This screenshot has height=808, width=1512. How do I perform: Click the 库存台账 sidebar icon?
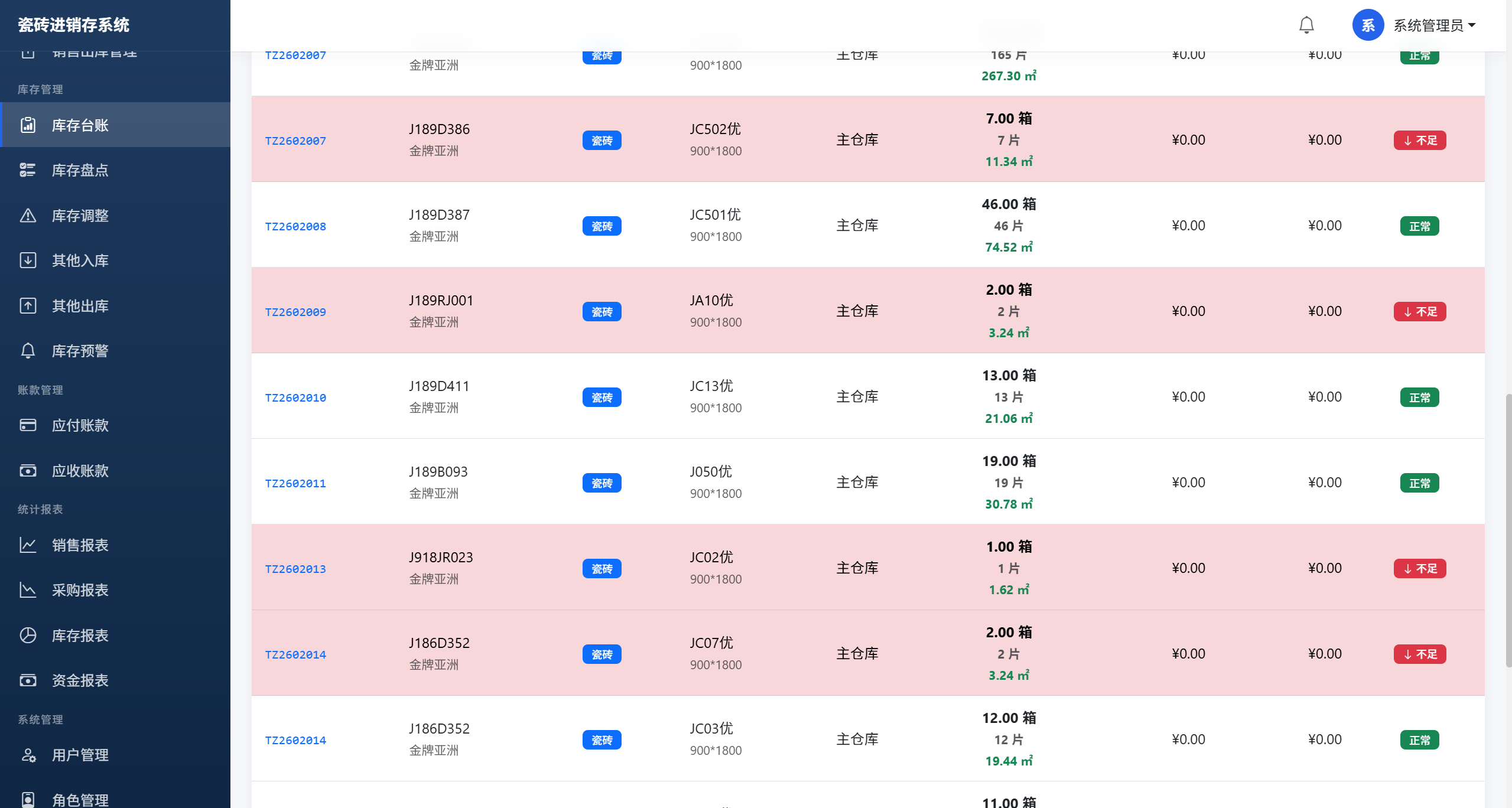[x=28, y=125]
